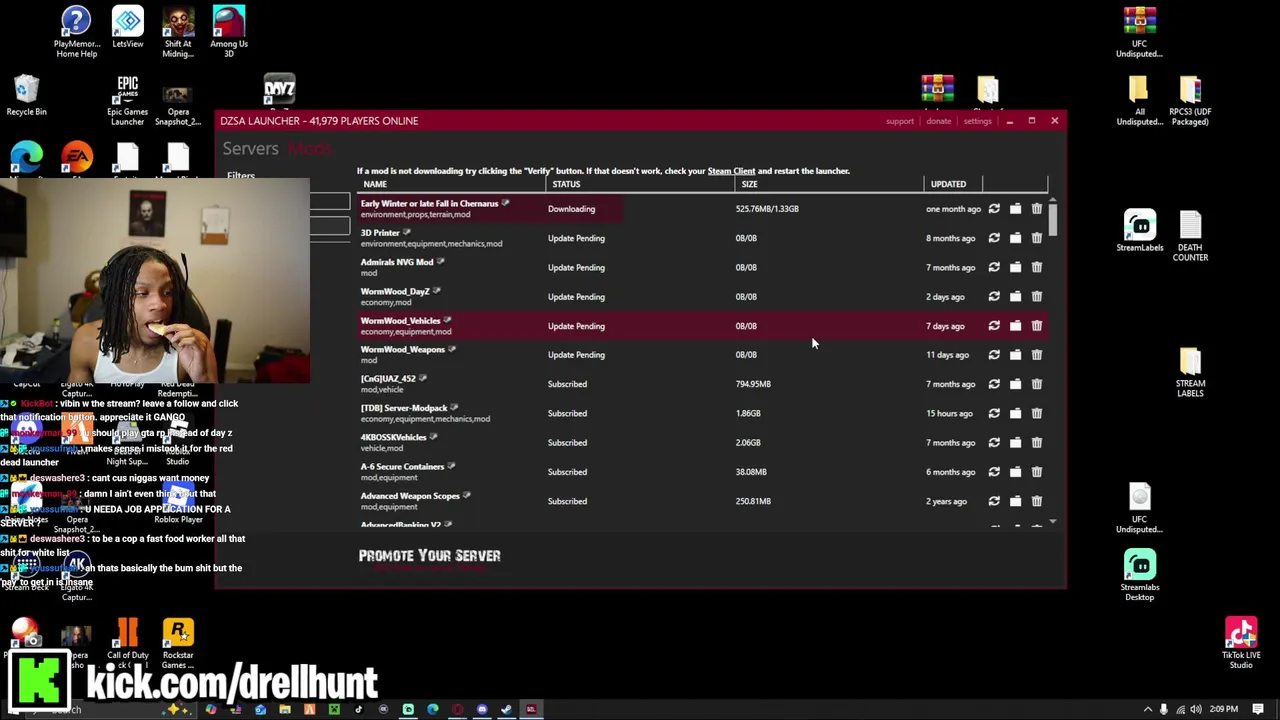Delete the Early Winter Chernarus mod

pos(1037,209)
